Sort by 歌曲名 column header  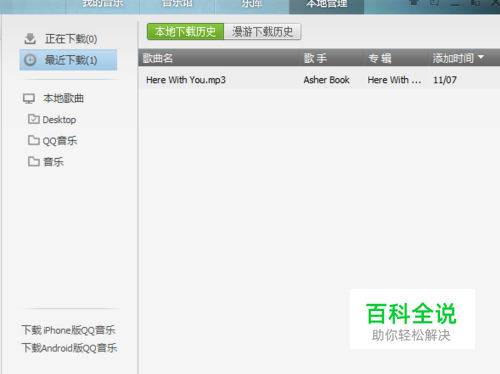click(x=158, y=58)
